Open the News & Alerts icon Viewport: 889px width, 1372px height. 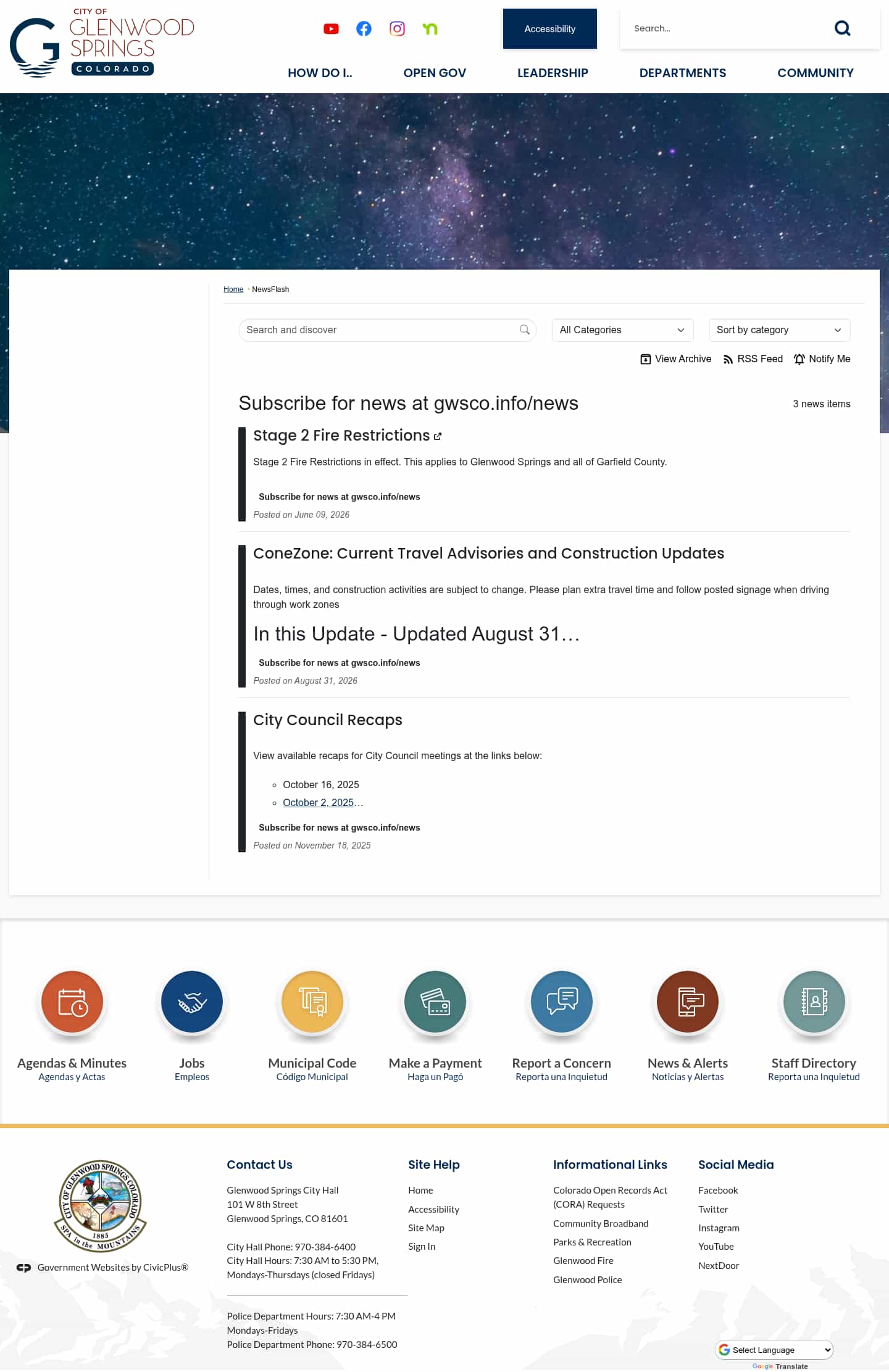click(688, 1001)
